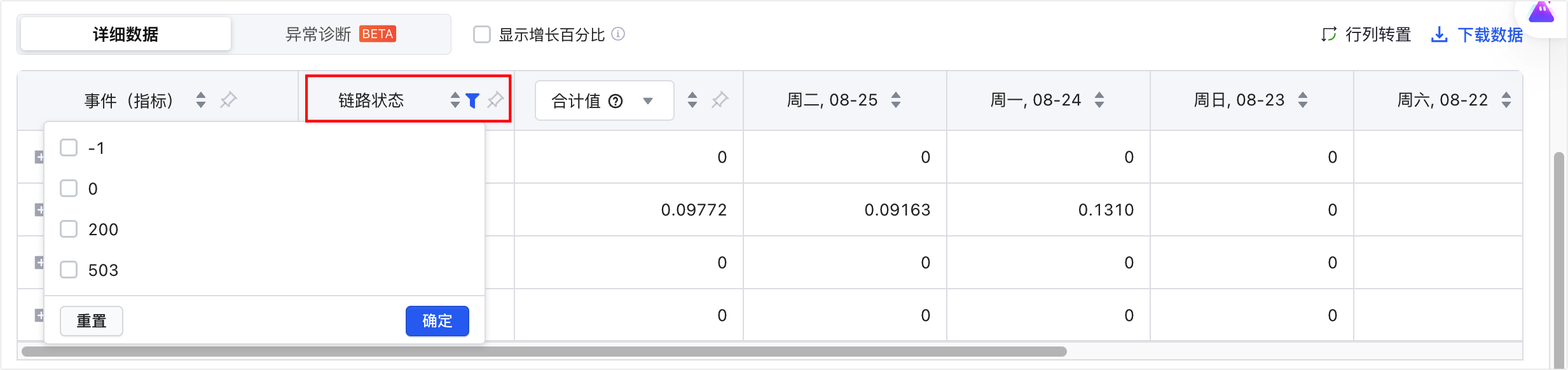The width and height of the screenshot is (1568, 370).
Task: Click 确定 to apply filter
Action: click(x=437, y=321)
